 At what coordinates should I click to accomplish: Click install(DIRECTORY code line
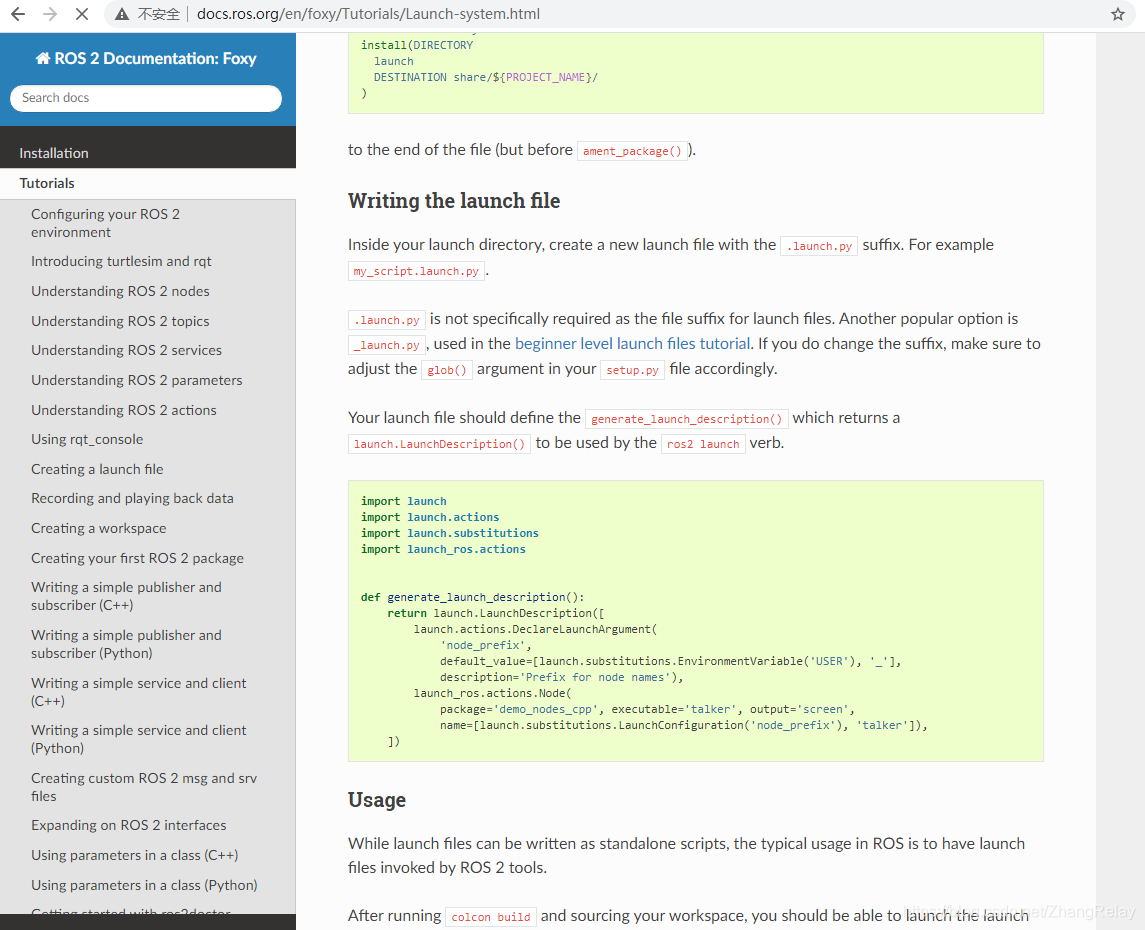point(417,45)
